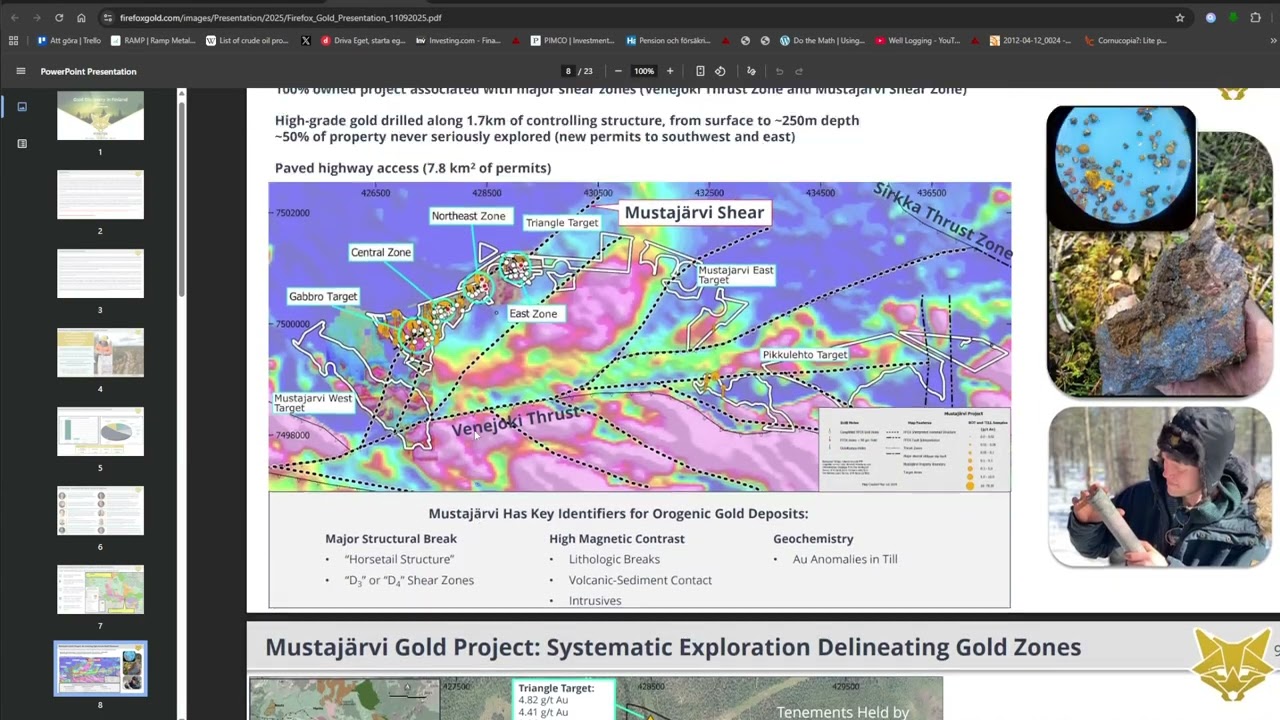Click the Gabbro Target map label

323,296
